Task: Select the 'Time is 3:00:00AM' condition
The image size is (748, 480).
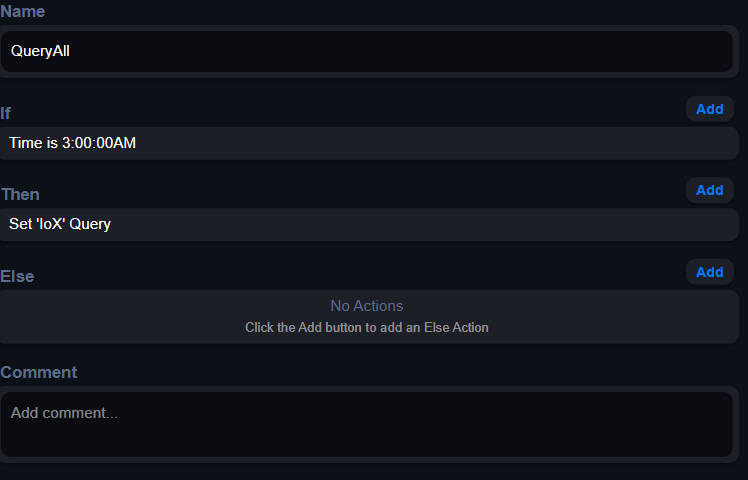Action: pos(369,143)
